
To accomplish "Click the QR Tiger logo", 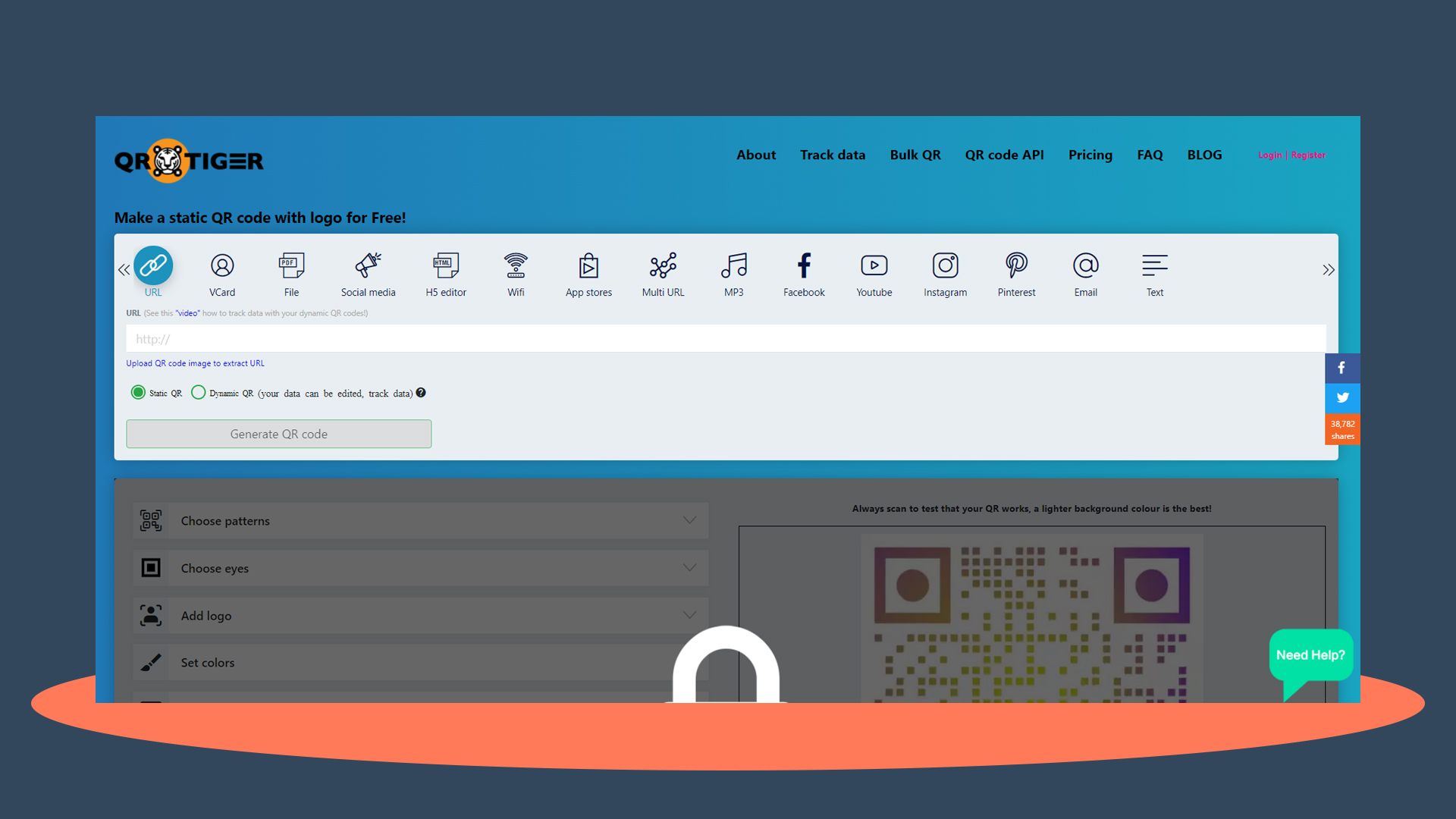I will [x=189, y=161].
